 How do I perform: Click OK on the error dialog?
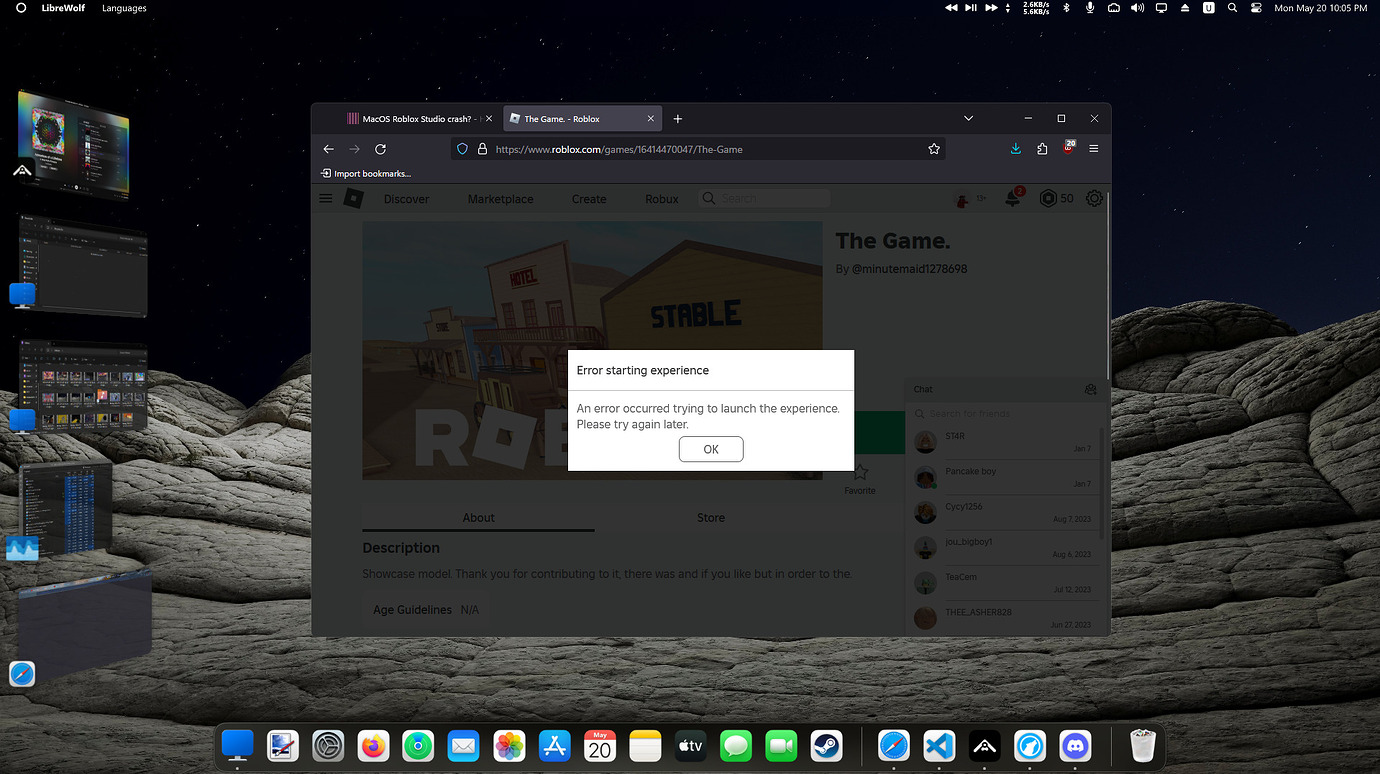[710, 449]
